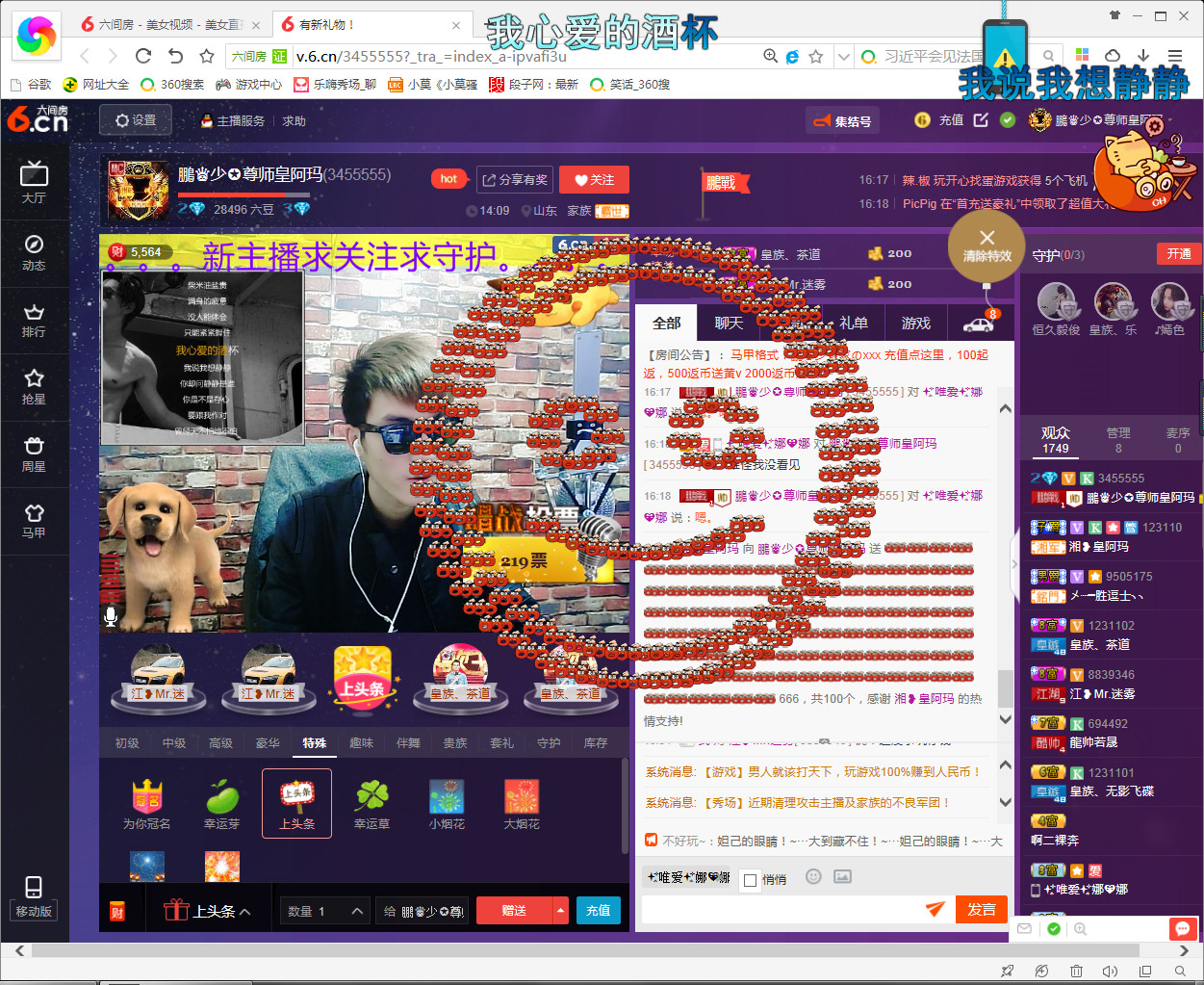Select the 幸运芽 lucky sprout gift
The image size is (1204, 985).
coord(222,804)
